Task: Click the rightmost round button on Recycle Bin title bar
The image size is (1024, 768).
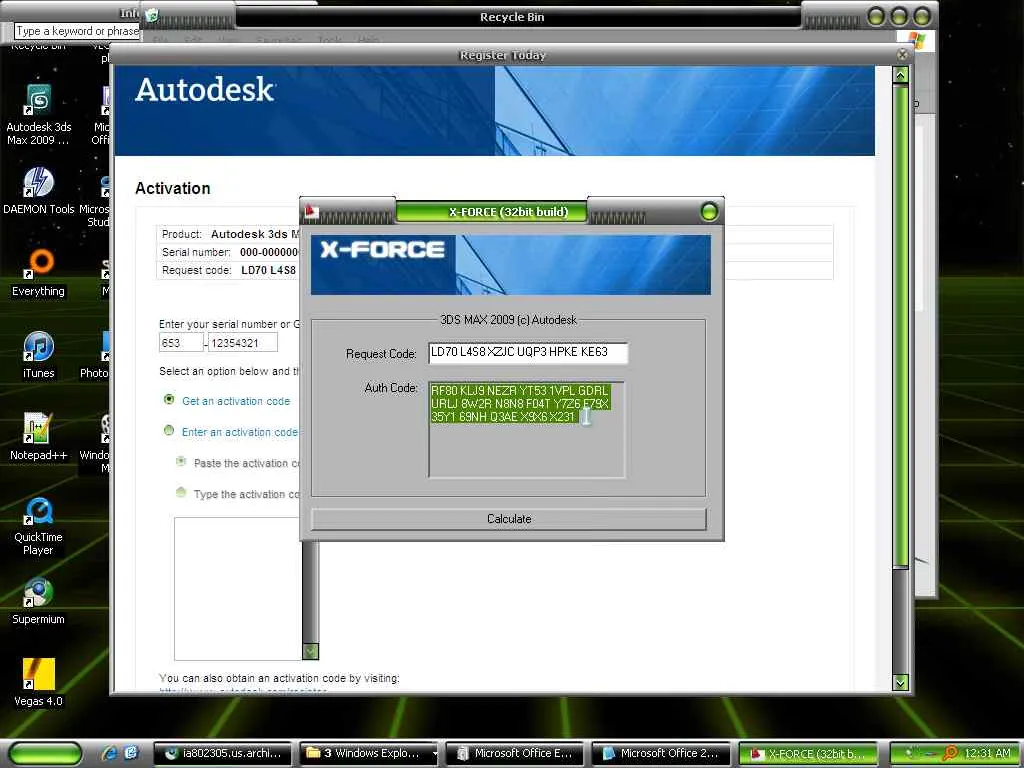Action: click(921, 16)
